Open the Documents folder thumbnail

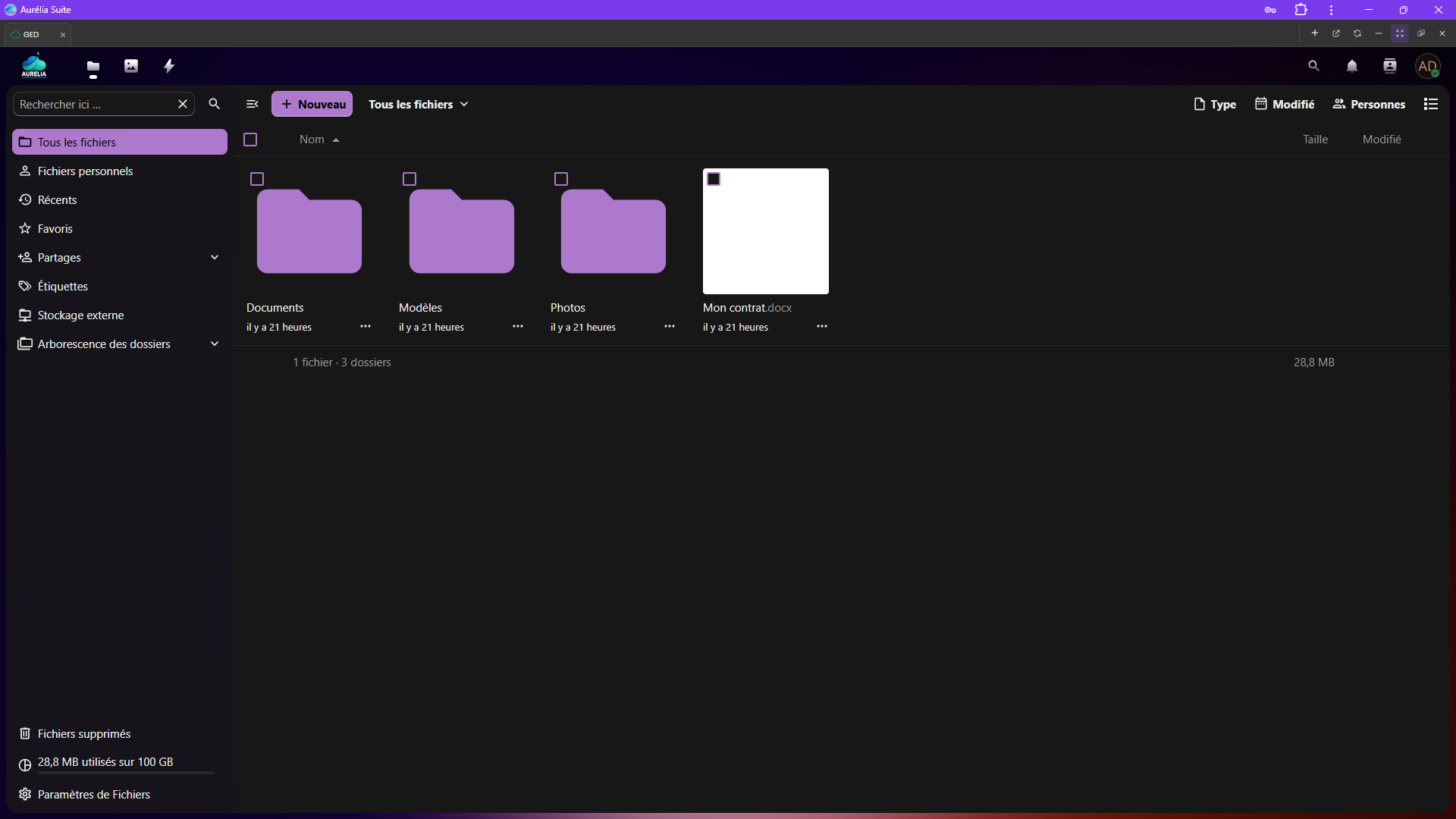point(309,231)
